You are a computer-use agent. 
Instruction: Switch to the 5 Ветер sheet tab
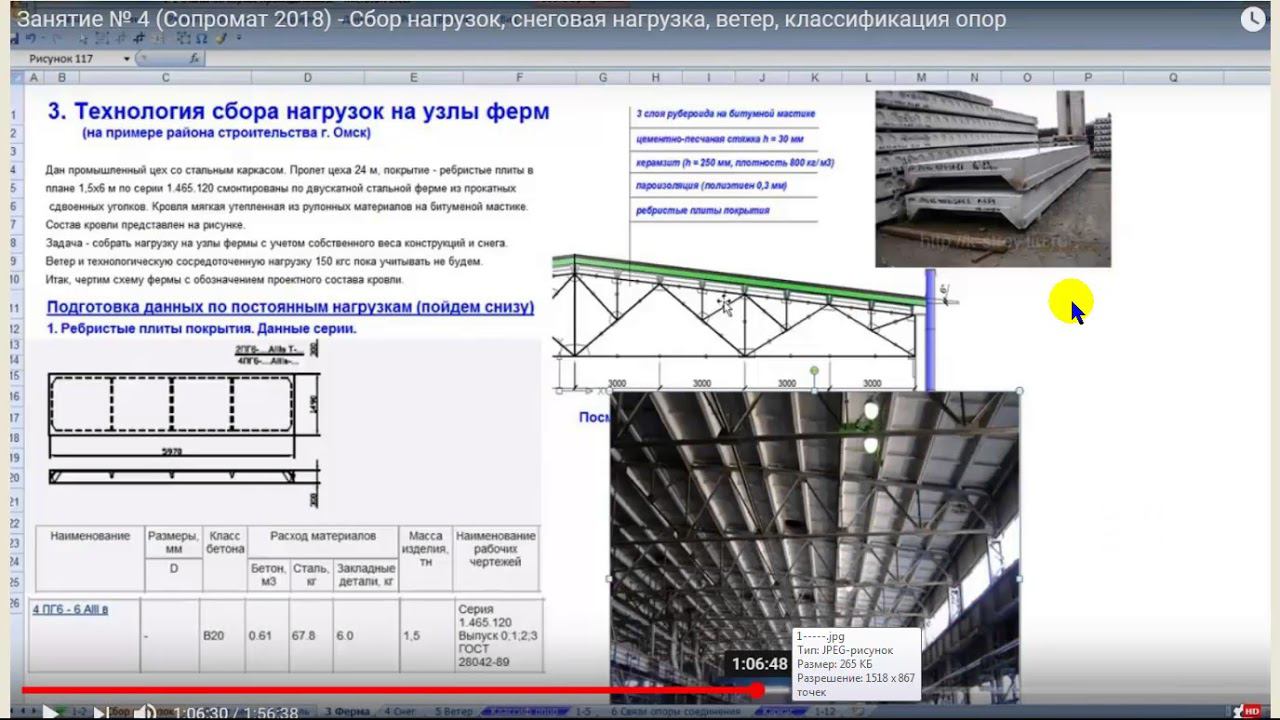(456, 711)
